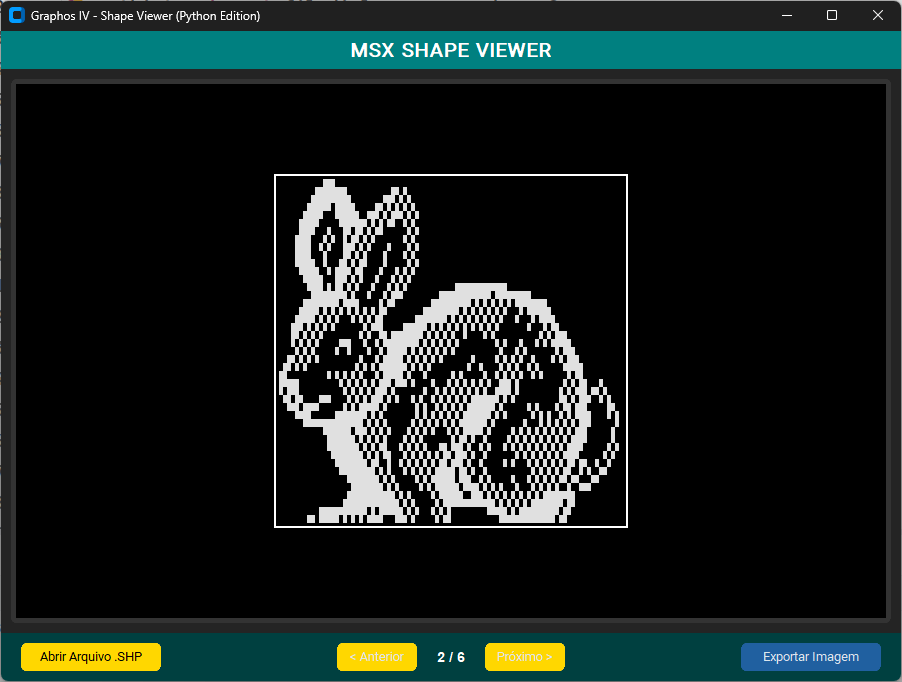Click the Graphos IV app icon in title bar
The image size is (902, 682).
tap(16, 15)
